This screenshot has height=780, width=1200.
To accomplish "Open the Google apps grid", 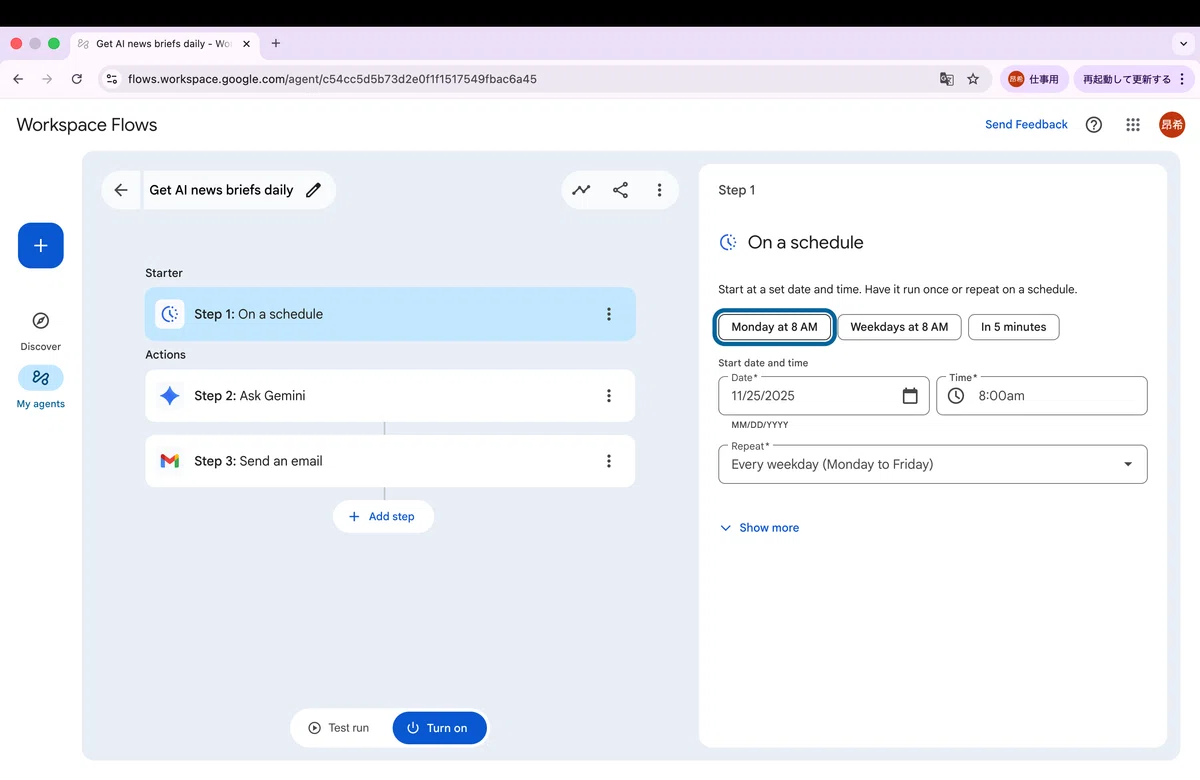I will pos(1133,125).
